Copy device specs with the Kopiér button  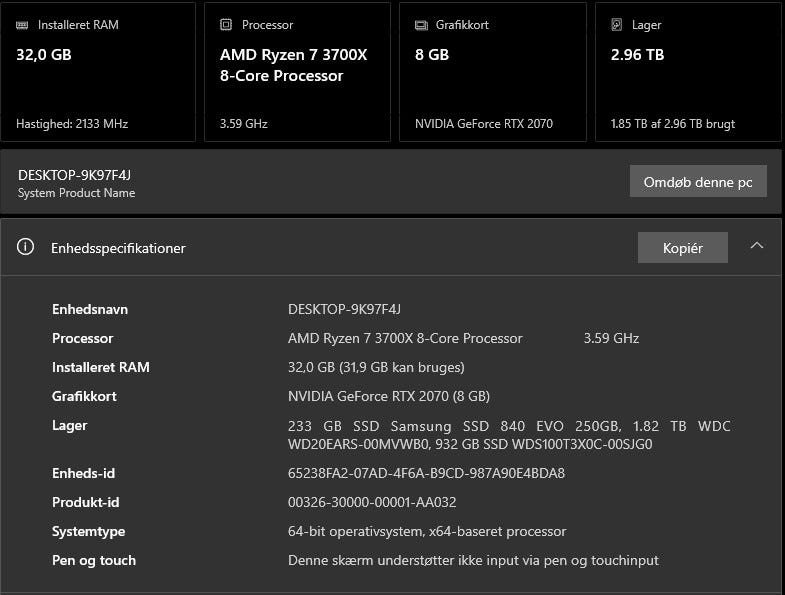[x=682, y=248]
